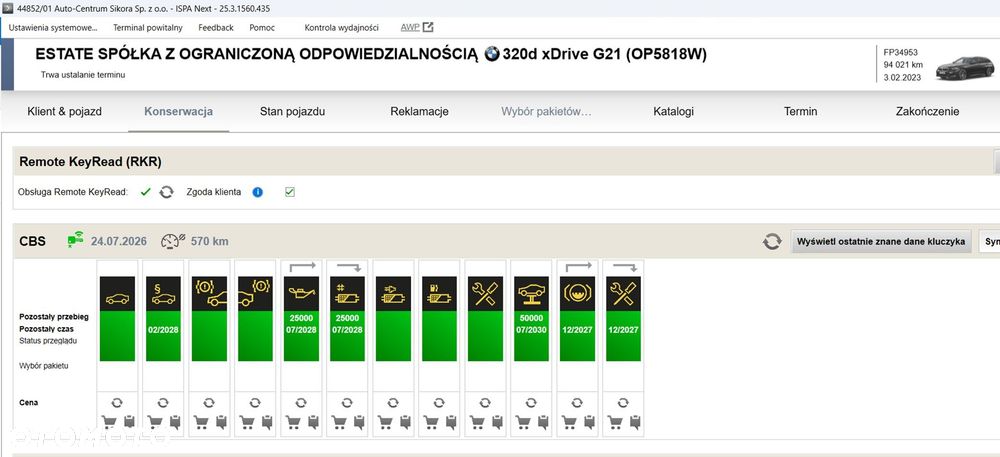Refresh the Remote KeyRead status icon
Viewport: 1000px width, 457px height.
(166, 192)
